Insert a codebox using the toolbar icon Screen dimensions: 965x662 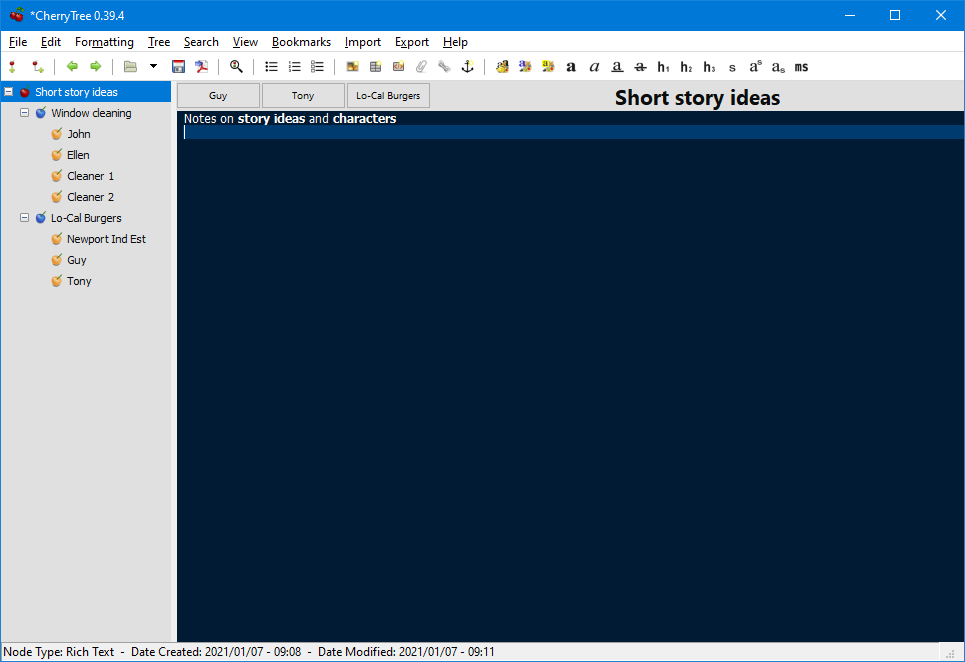click(x=399, y=66)
